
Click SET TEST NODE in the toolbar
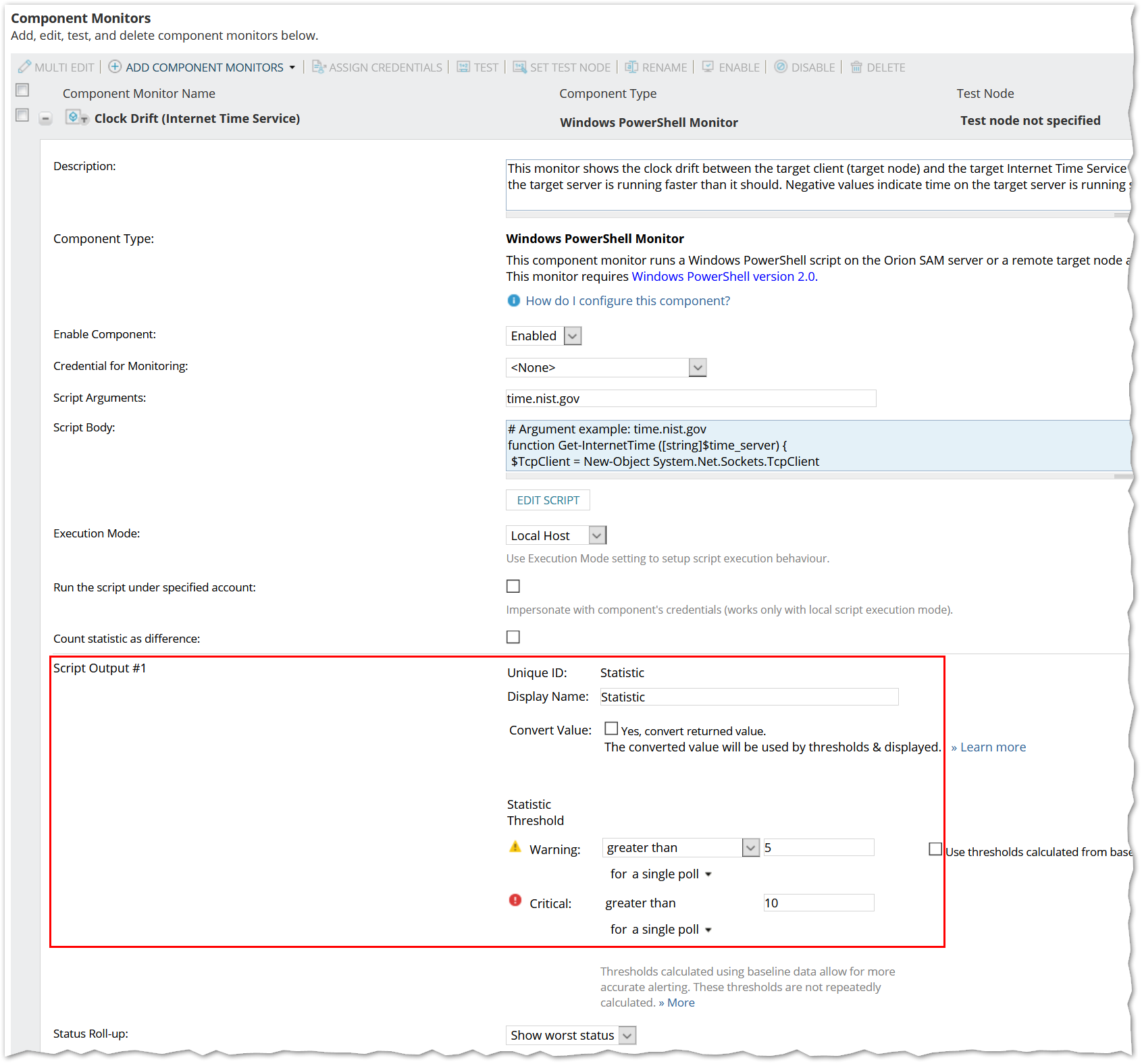pyautogui.click(x=570, y=68)
